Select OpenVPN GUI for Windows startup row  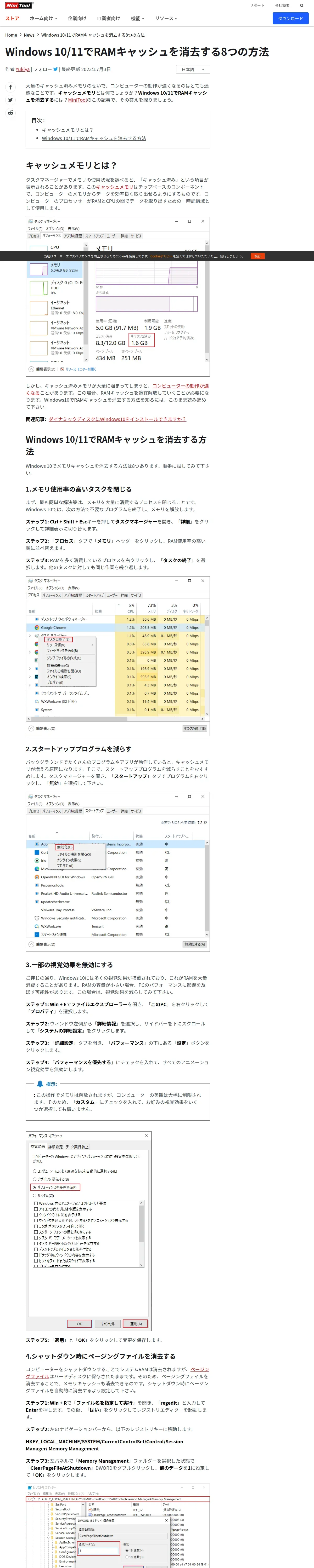(116, 877)
